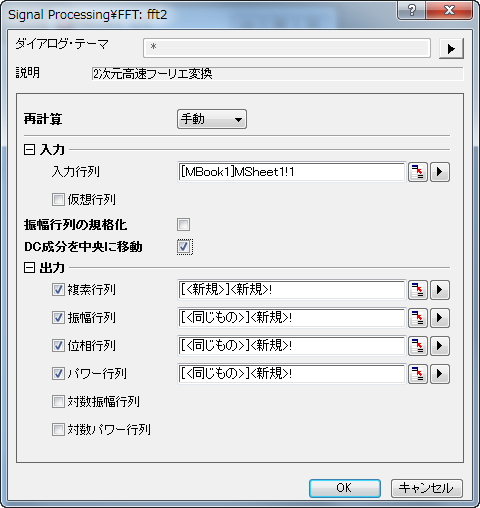Collapse the 入力 section
This screenshot has height=508, width=480.
click(x=29, y=150)
